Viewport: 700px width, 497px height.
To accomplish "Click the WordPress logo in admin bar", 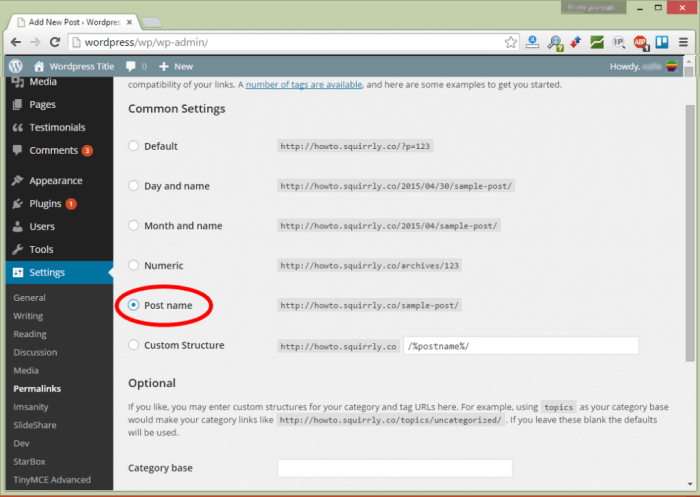I will coord(15,66).
